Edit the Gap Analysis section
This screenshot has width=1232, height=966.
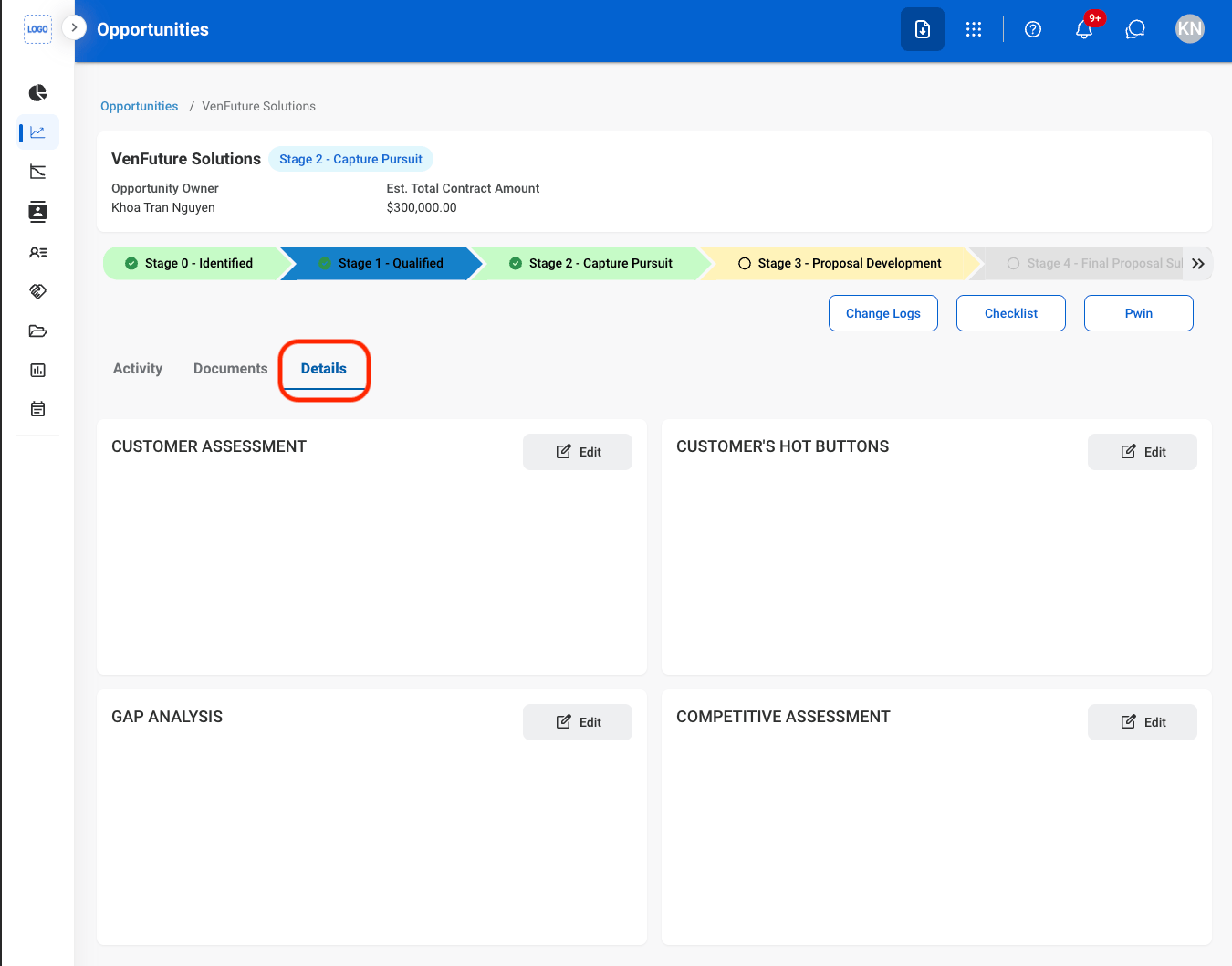point(578,722)
